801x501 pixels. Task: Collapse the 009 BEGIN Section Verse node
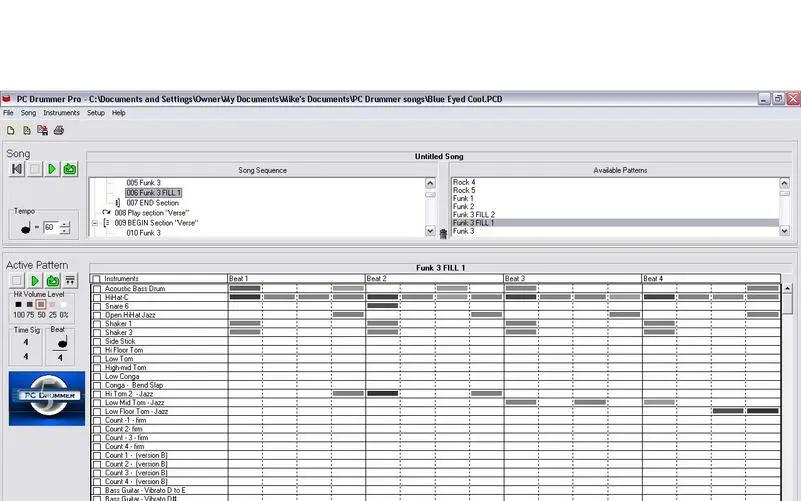pos(95,223)
